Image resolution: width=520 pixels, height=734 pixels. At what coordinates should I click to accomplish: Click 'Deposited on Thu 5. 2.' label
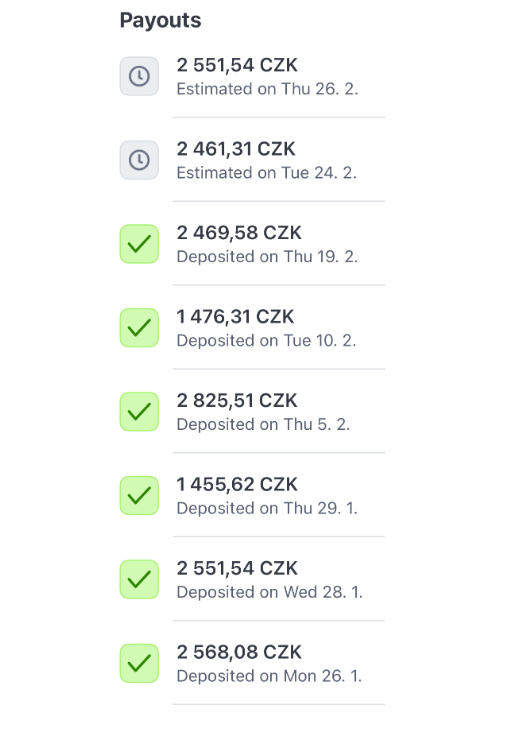(x=263, y=424)
